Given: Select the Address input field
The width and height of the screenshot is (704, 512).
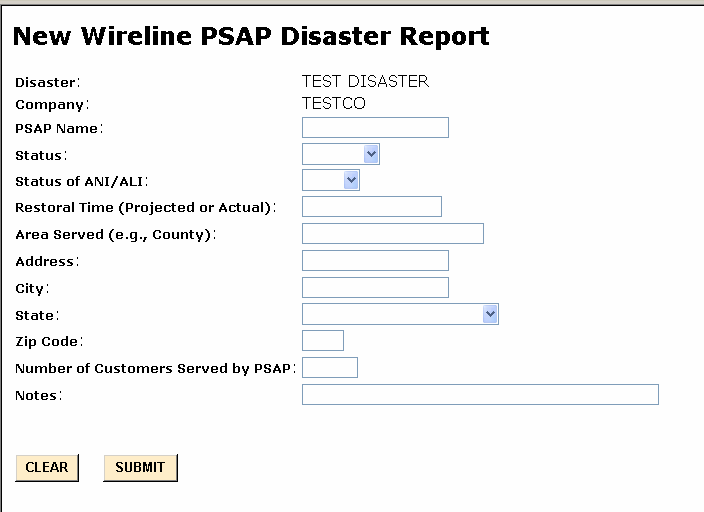Looking at the screenshot, I should (x=375, y=260).
